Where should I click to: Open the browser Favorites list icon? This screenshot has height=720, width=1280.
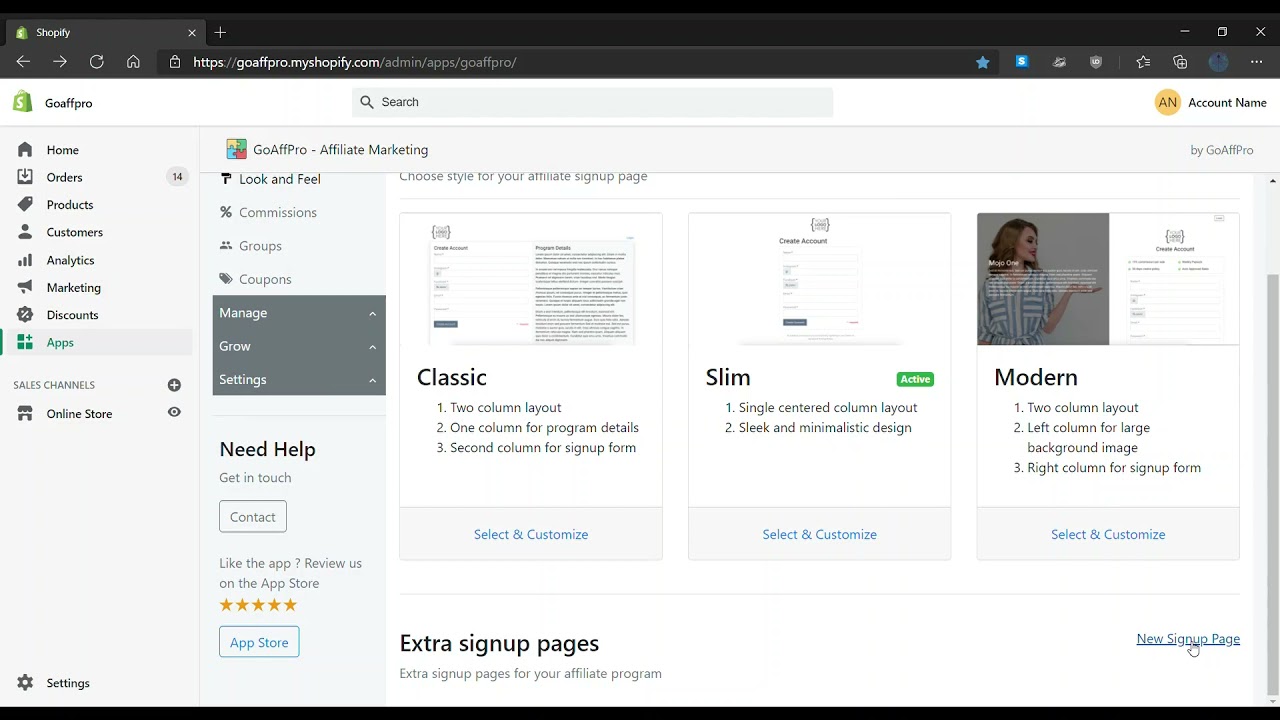pyautogui.click(x=1143, y=62)
